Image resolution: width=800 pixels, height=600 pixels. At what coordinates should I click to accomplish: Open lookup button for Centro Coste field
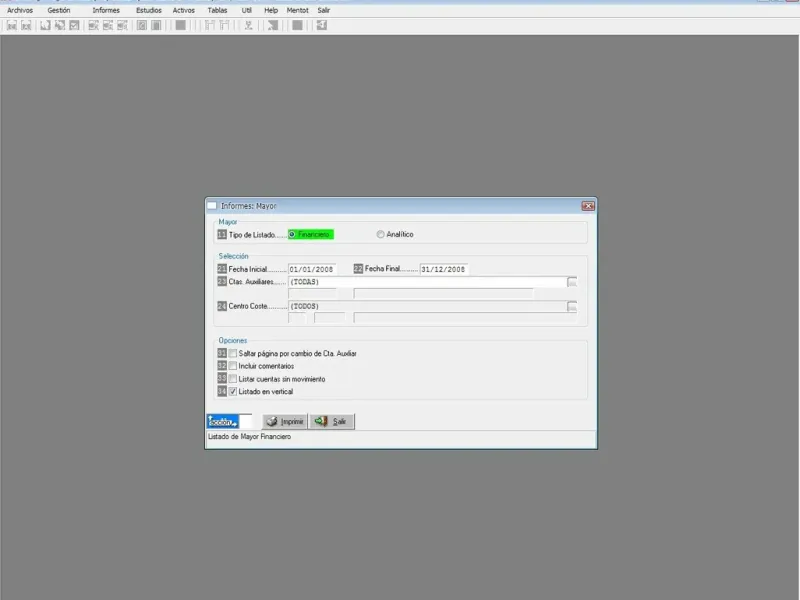(x=572, y=306)
